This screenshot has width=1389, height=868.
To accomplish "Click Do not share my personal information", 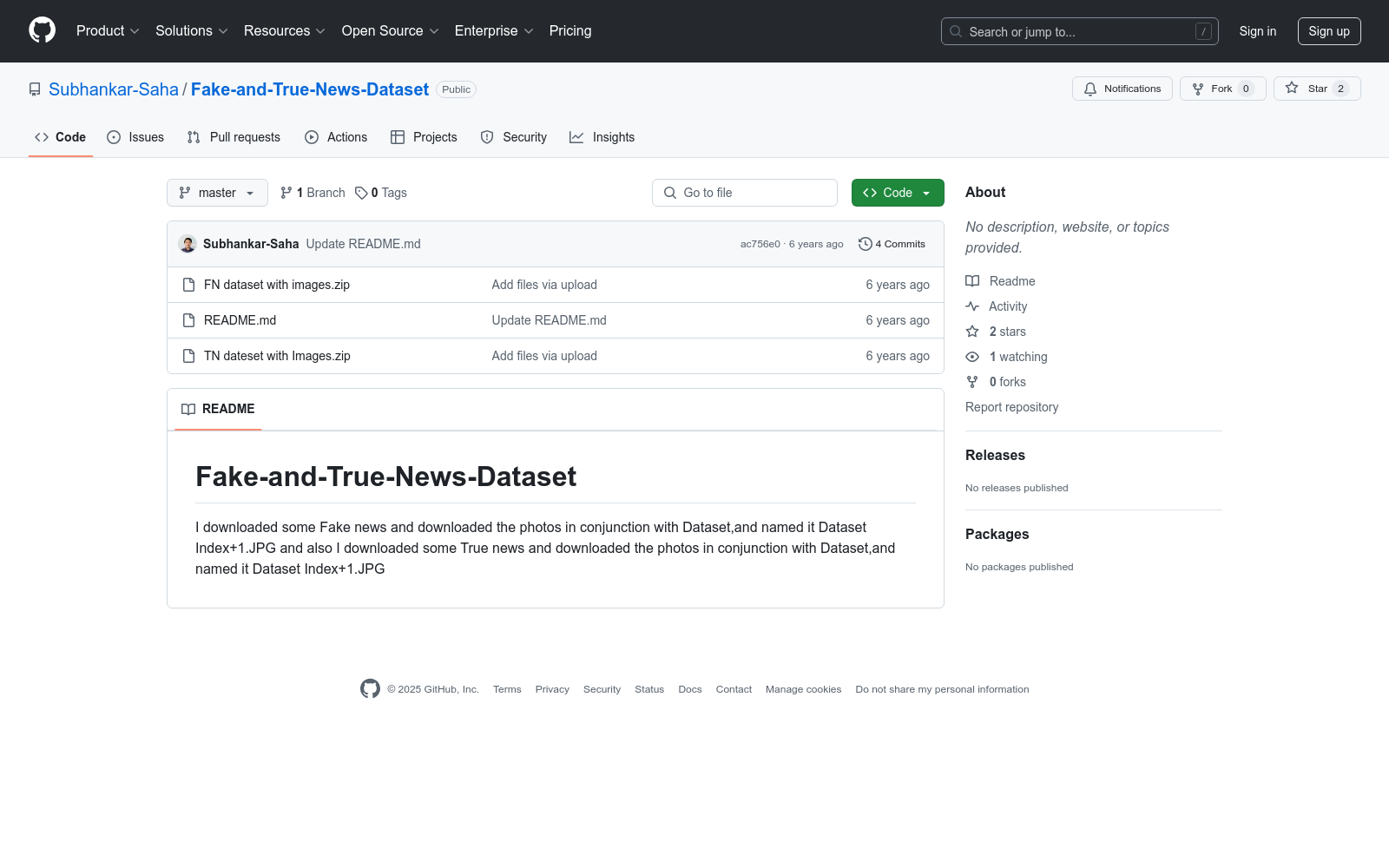I will click(x=942, y=689).
